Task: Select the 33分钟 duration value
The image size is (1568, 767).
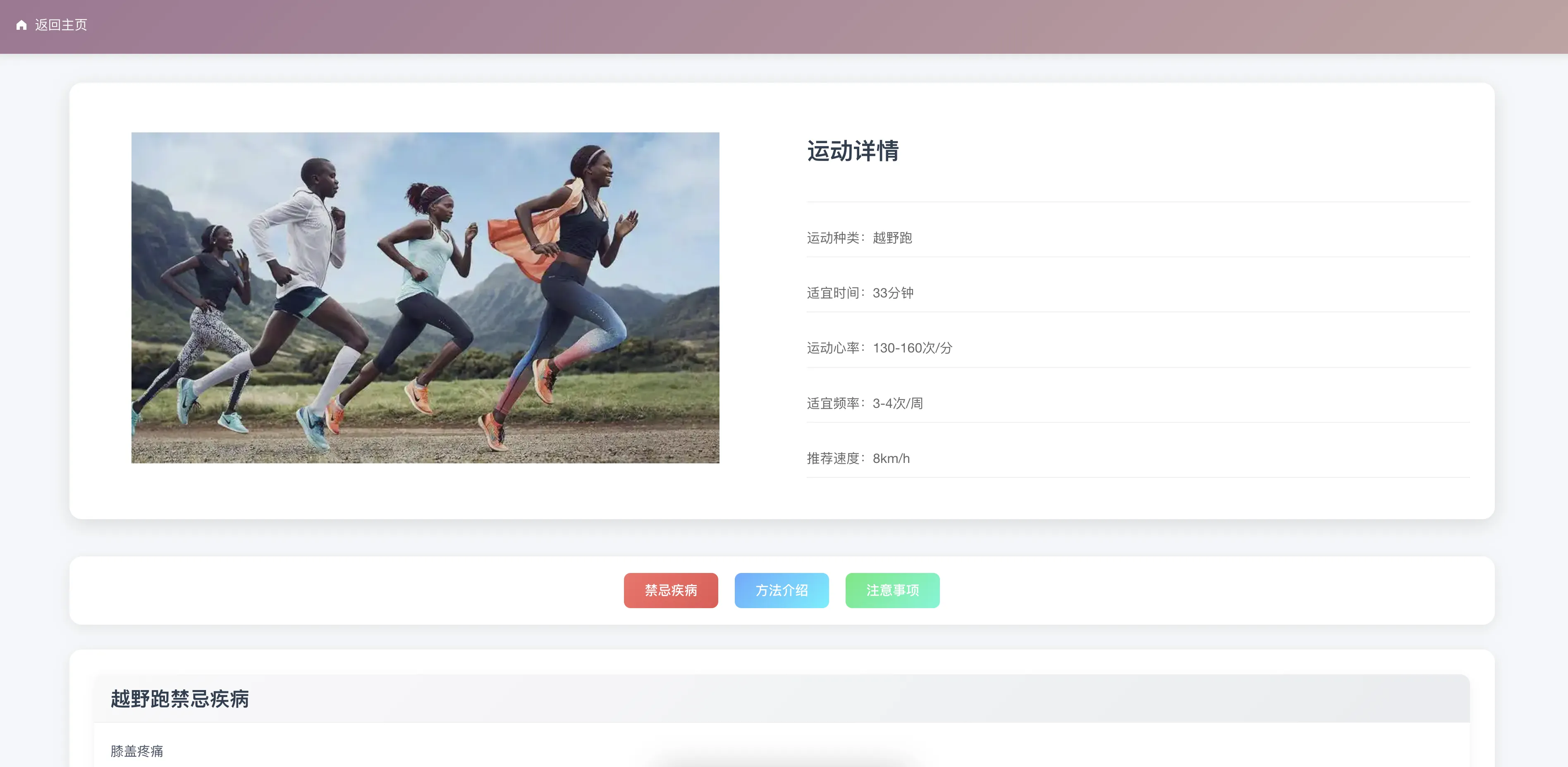Action: (892, 293)
